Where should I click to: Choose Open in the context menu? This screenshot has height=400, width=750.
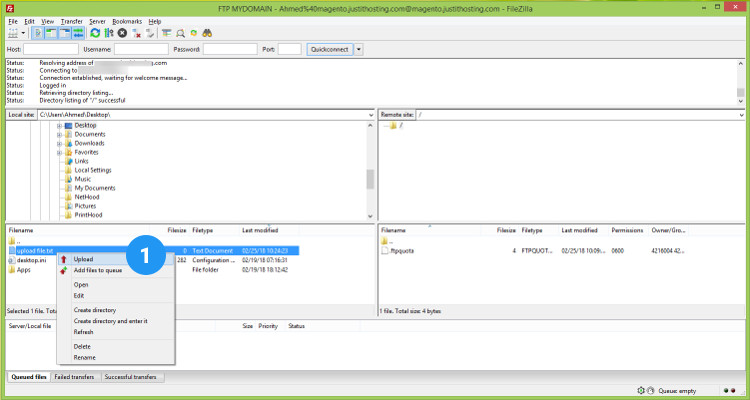coord(115,285)
